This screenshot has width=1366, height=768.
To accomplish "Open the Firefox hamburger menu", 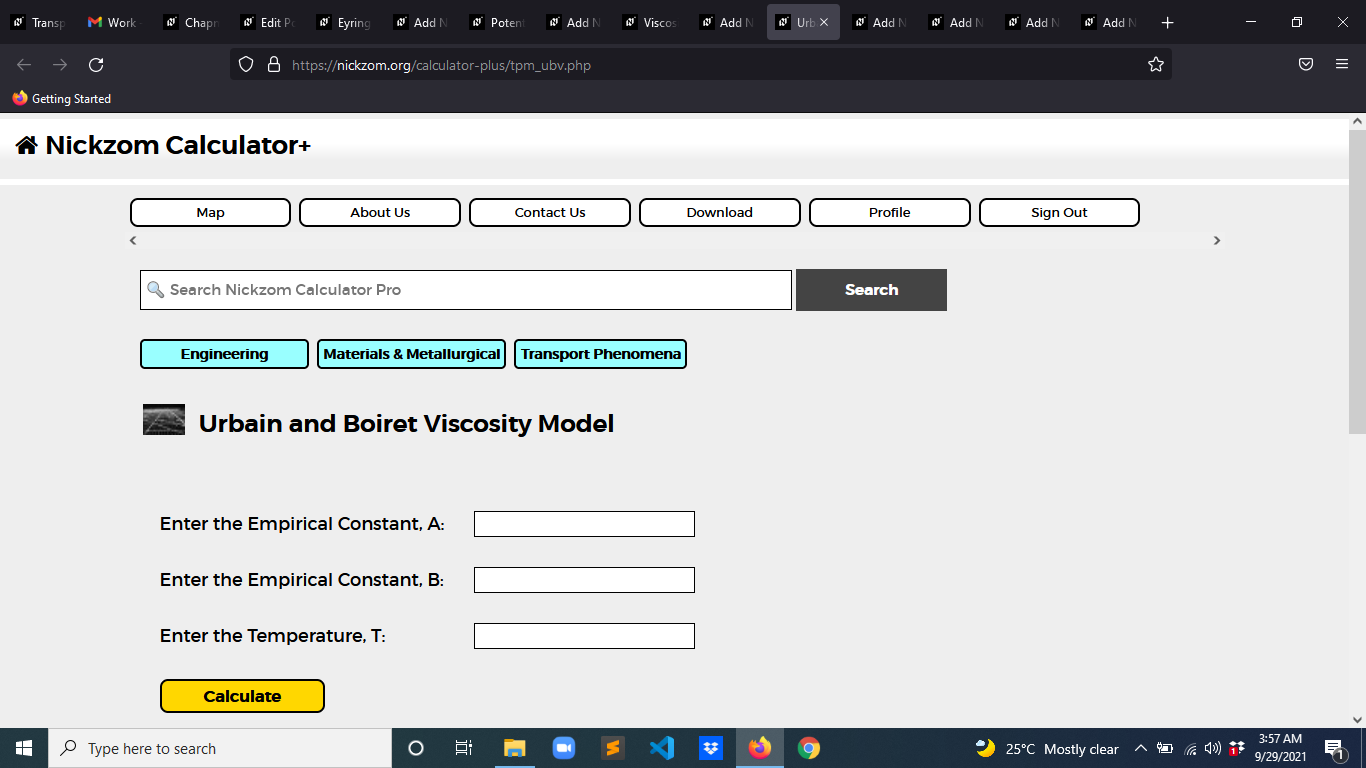I will 1342,65.
